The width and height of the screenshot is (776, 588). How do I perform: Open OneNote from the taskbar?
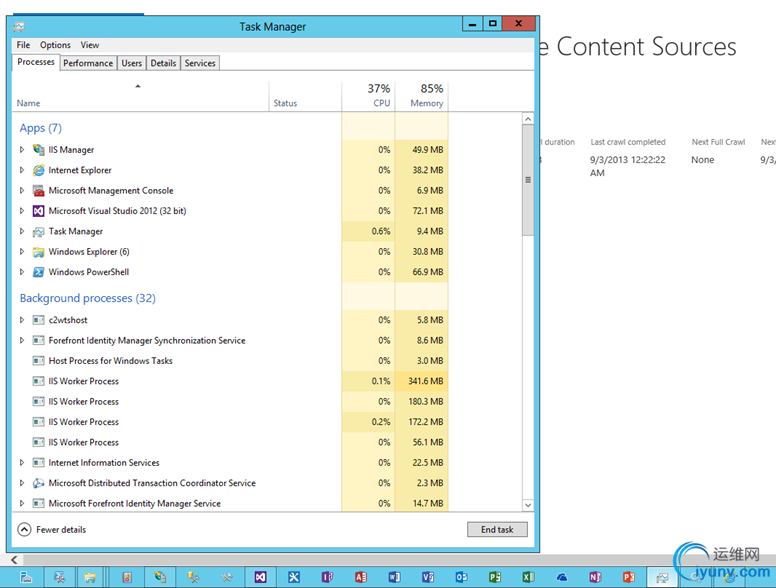595,577
